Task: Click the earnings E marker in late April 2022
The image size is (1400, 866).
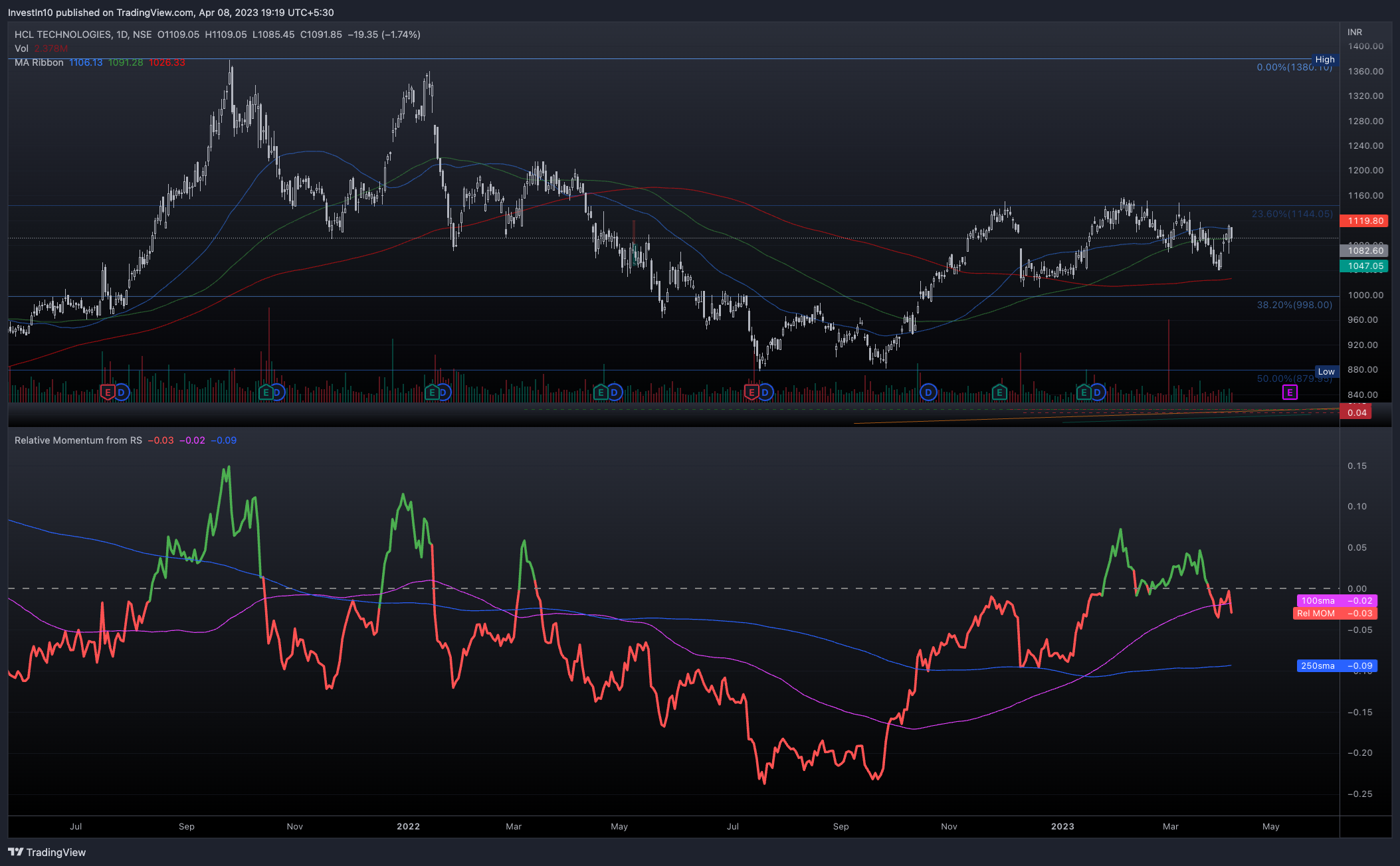Action: pos(601,392)
